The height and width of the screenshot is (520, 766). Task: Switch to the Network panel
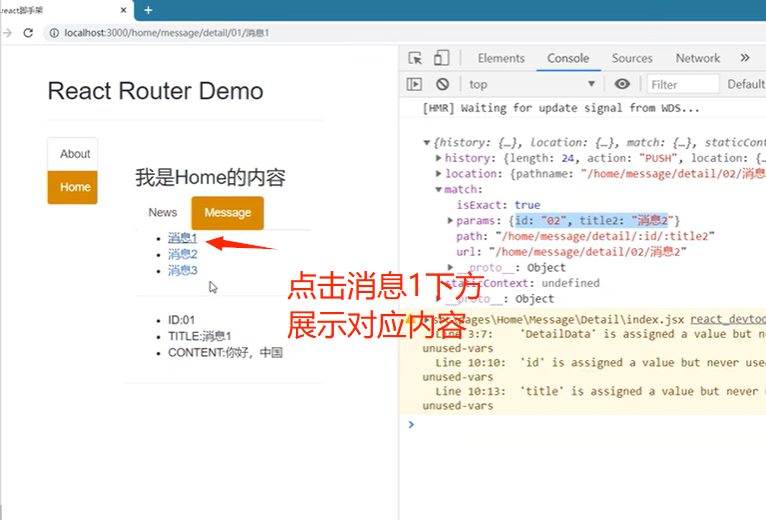point(698,58)
